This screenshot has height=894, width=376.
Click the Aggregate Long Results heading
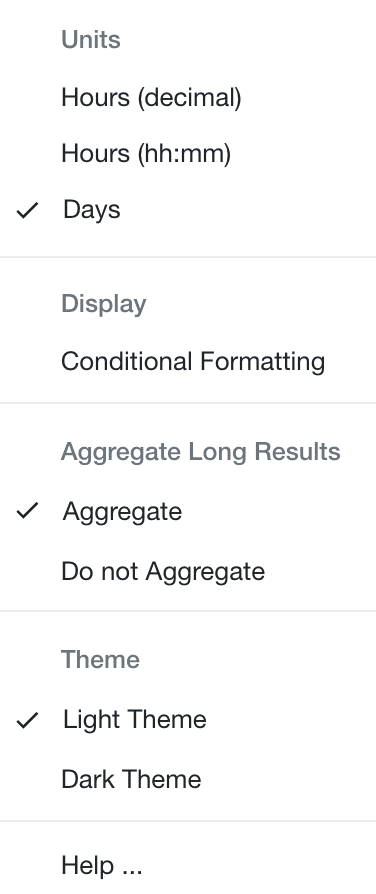(201, 452)
